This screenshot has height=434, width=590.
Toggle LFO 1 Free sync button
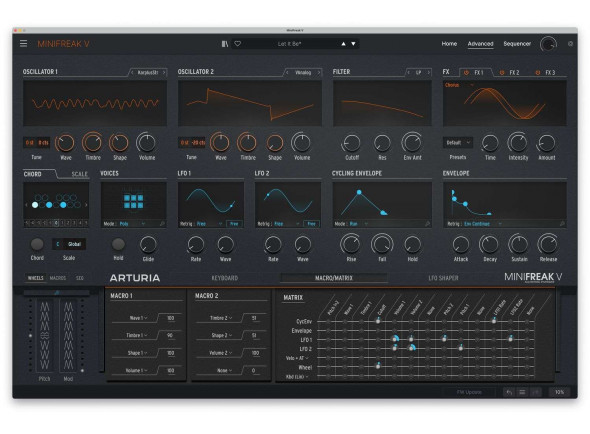[234, 224]
